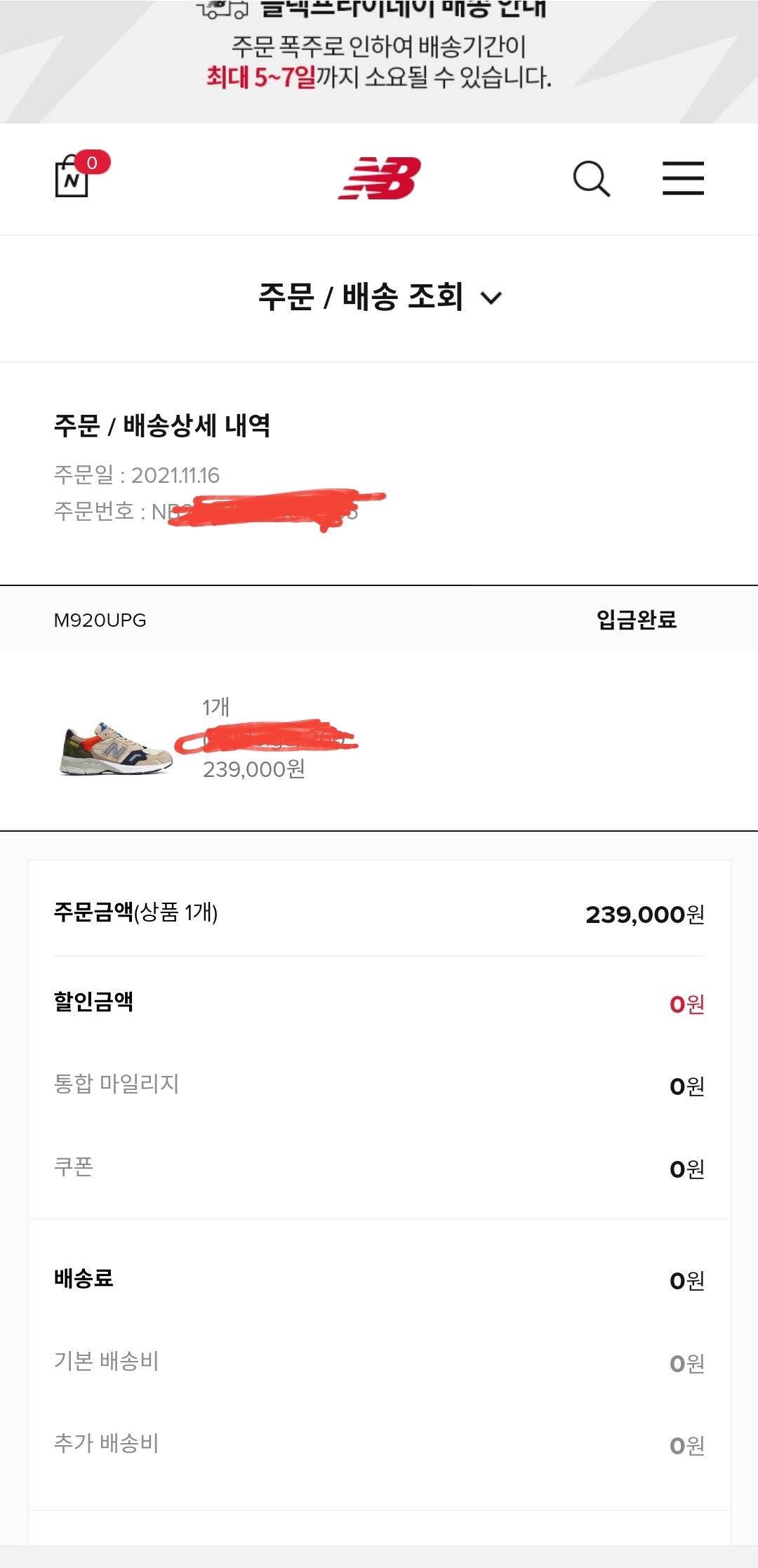Viewport: 758px width, 1568px height.
Task: Click the 주문금액 total row
Action: tap(379, 914)
